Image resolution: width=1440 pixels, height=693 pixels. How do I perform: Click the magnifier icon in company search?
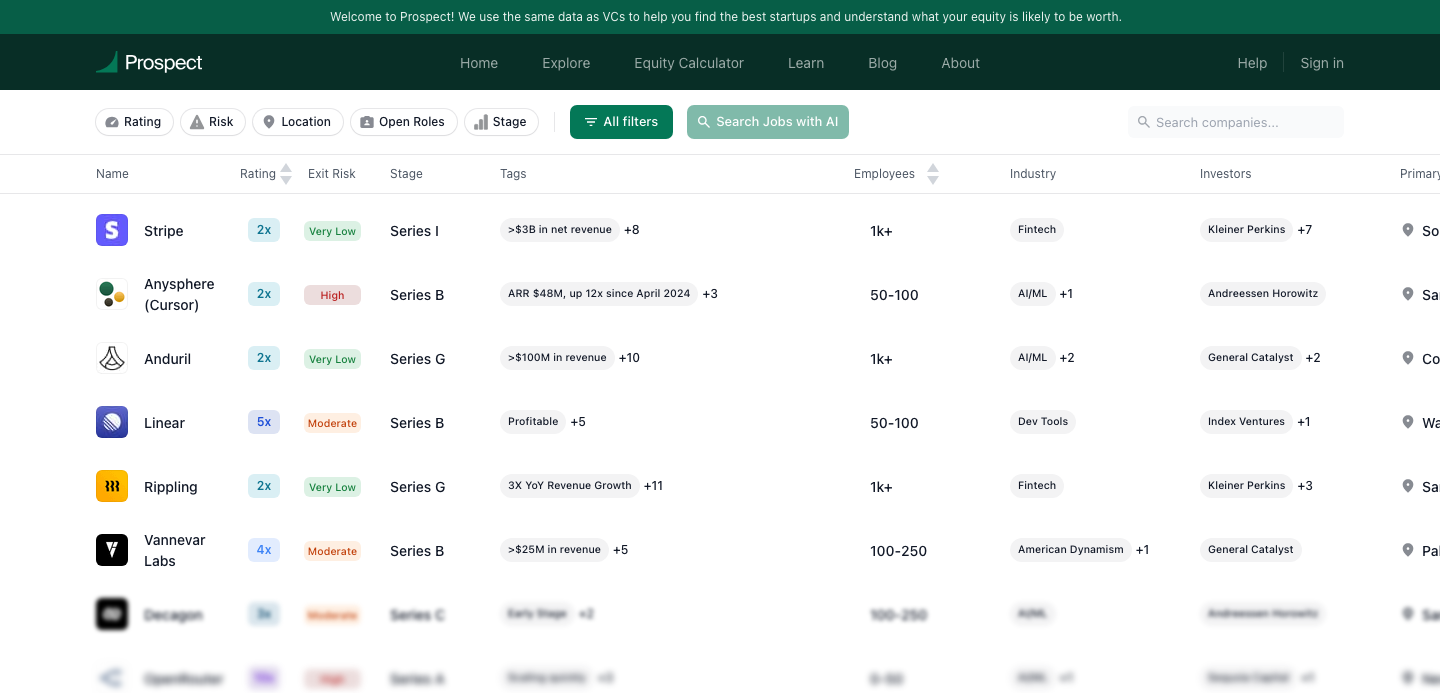click(1144, 122)
